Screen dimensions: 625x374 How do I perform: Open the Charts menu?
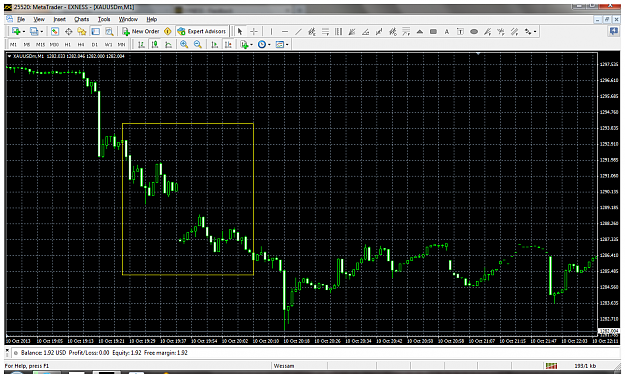click(x=82, y=19)
